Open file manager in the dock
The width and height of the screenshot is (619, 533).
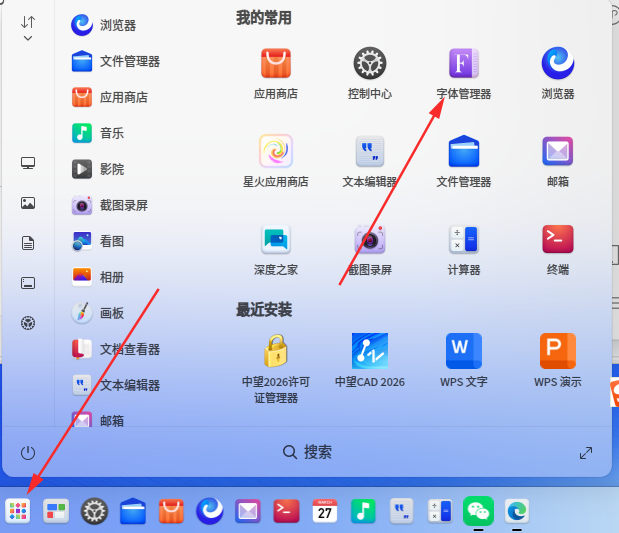coord(133,511)
